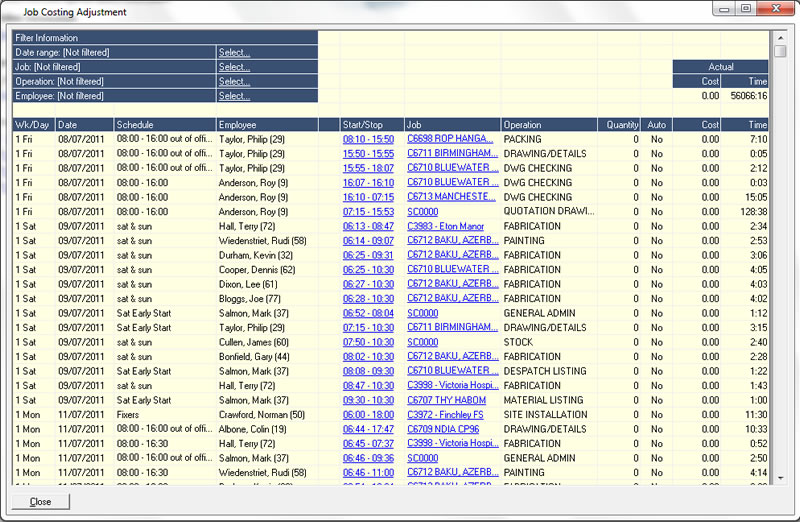The image size is (800, 522).
Task: Open the Select link for Operation filter
Action: click(234, 82)
